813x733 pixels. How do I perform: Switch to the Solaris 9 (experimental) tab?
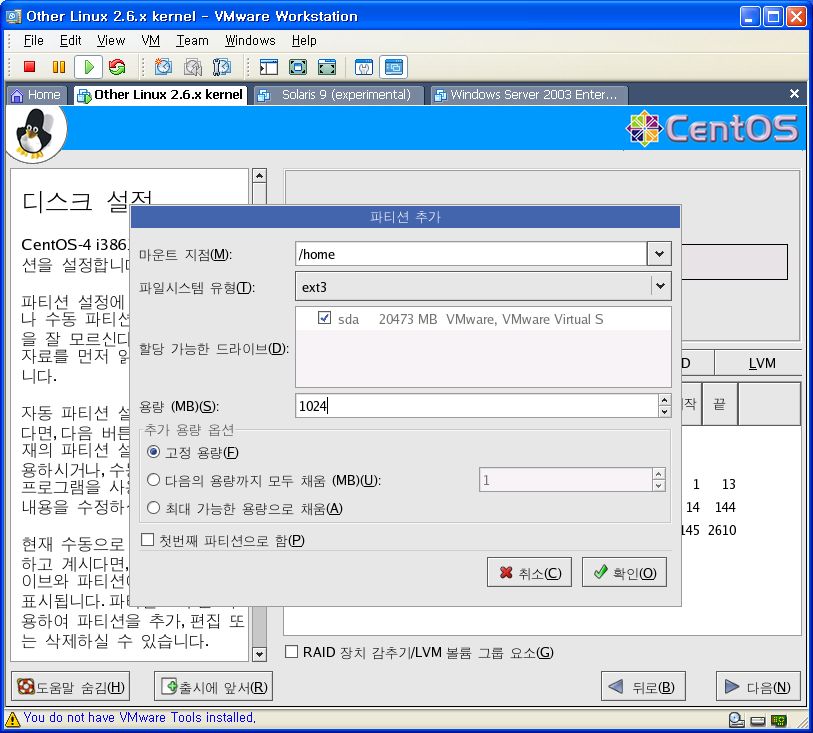point(338,95)
